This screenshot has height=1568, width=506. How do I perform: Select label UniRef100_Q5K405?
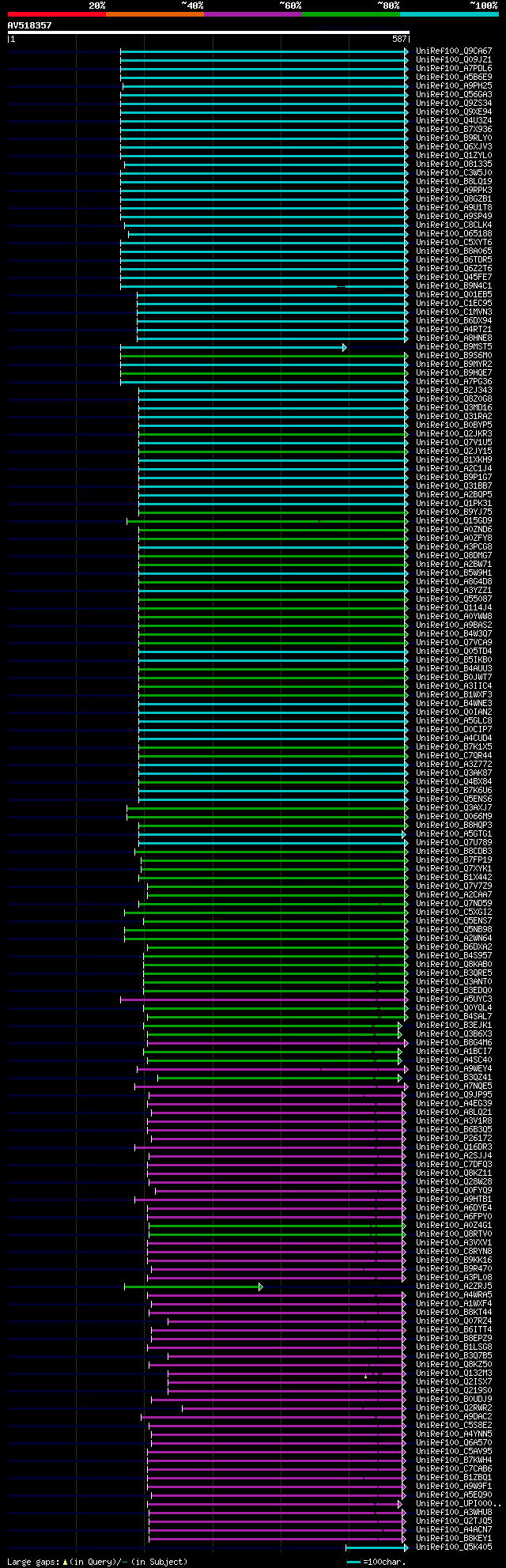454,1547
